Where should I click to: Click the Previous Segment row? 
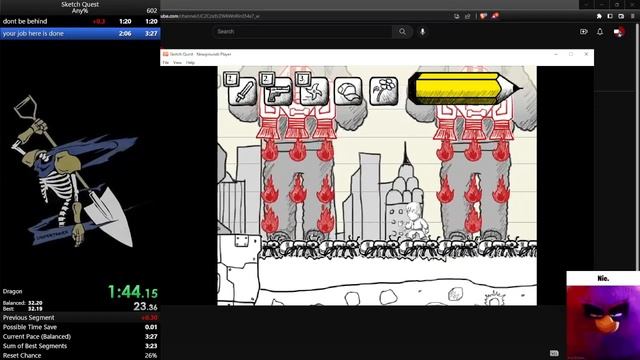tap(80, 318)
